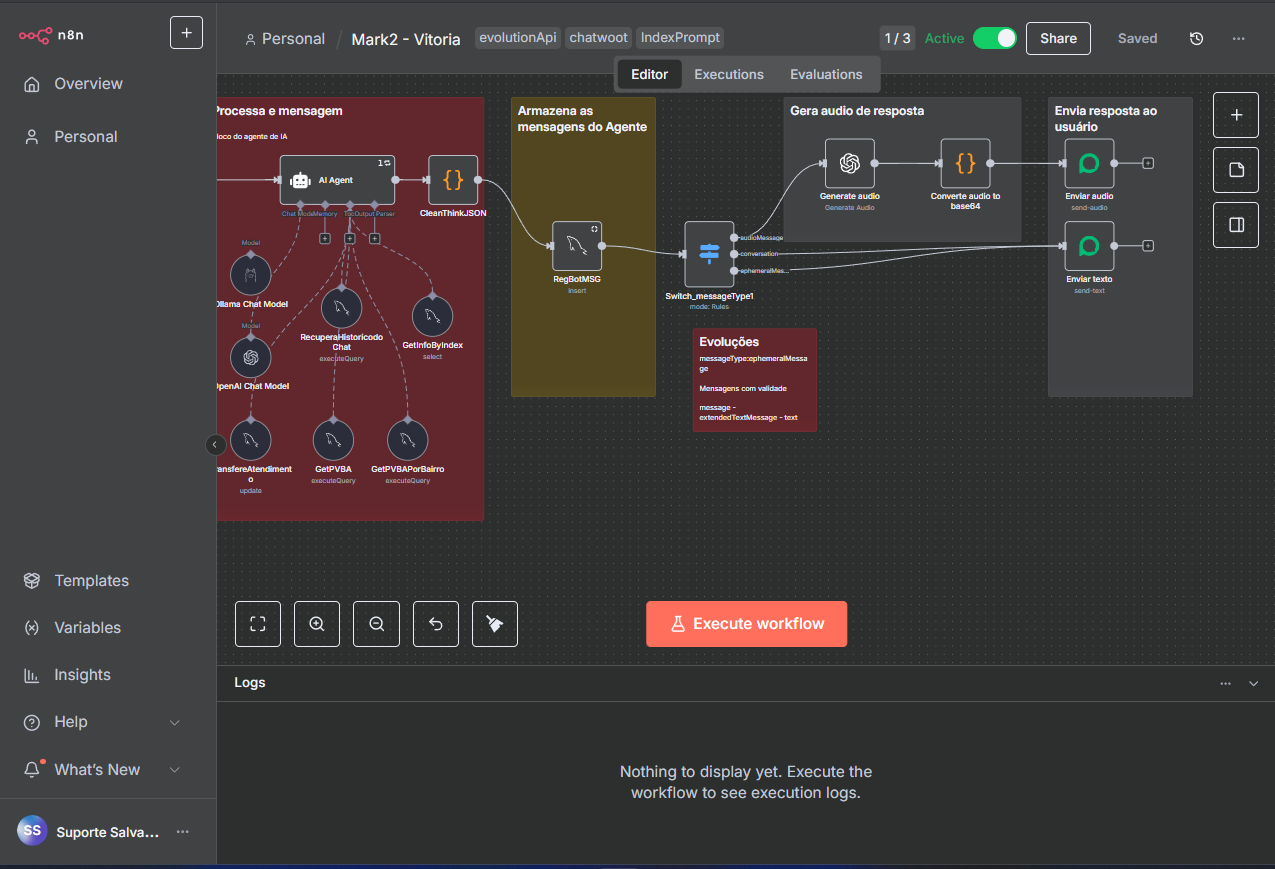The height and width of the screenshot is (869, 1275).
Task: Toggle the Active workflow switch off
Action: 994,39
